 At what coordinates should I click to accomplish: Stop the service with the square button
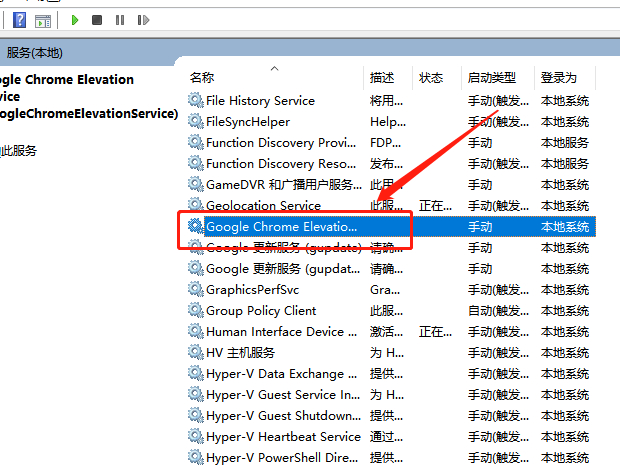97,20
